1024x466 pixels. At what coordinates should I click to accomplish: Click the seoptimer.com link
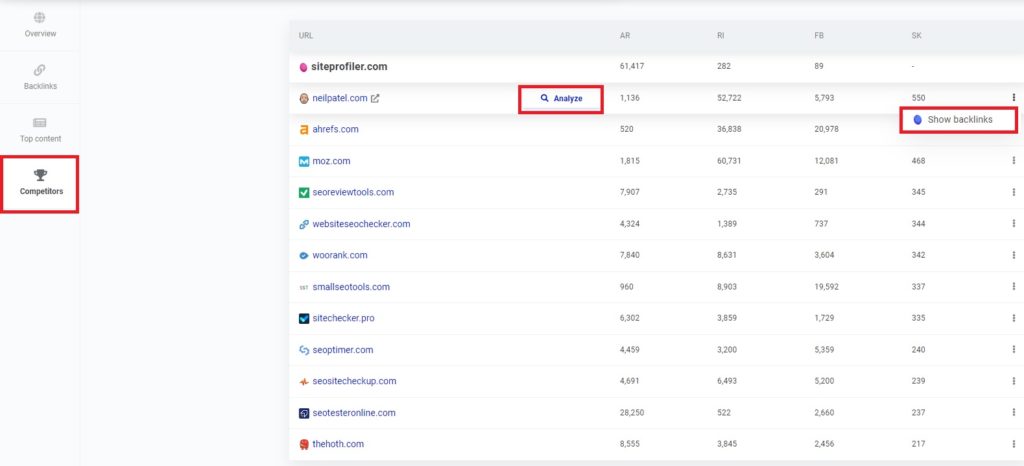[x=342, y=350]
